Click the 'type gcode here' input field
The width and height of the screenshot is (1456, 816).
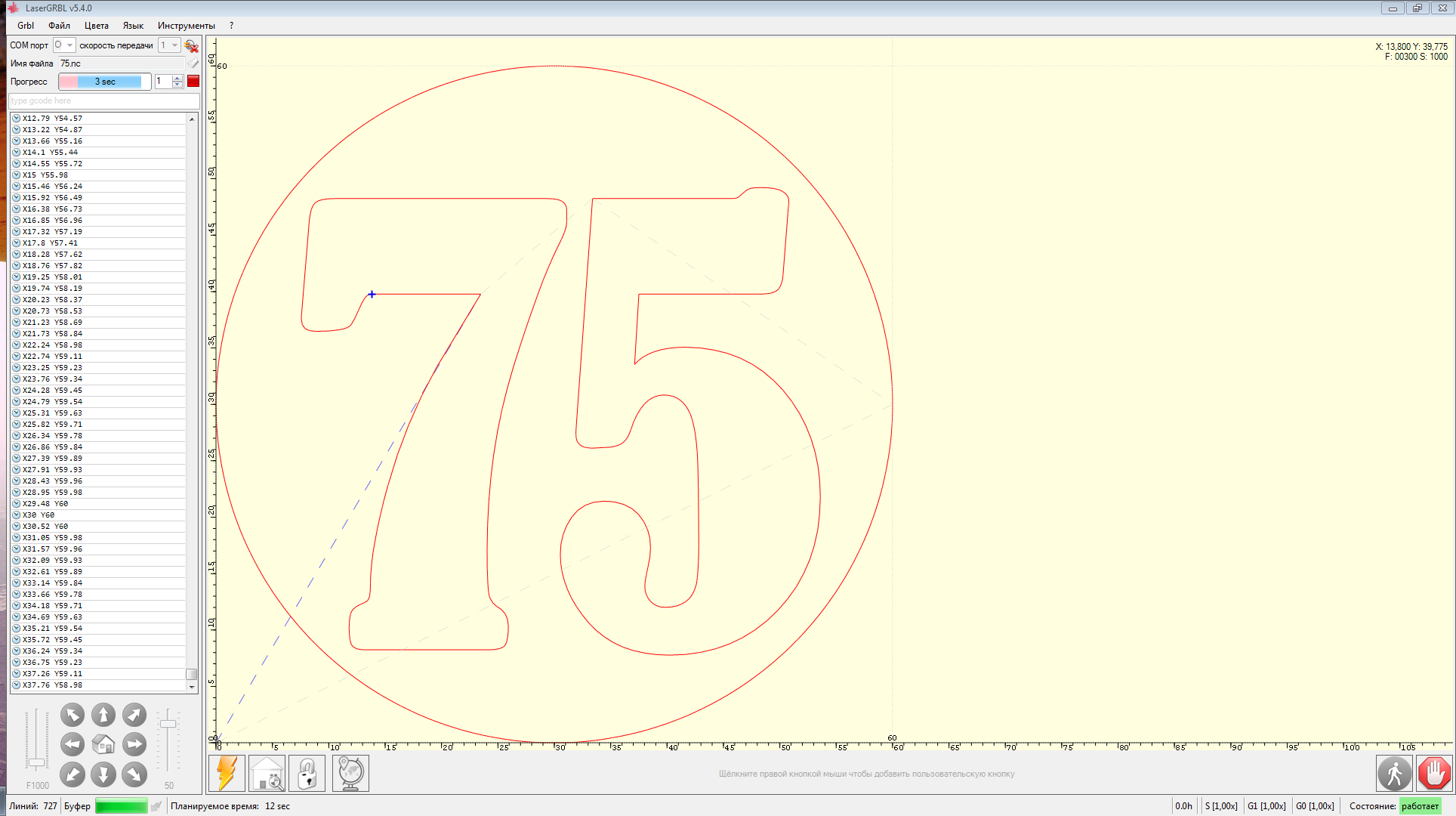104,100
